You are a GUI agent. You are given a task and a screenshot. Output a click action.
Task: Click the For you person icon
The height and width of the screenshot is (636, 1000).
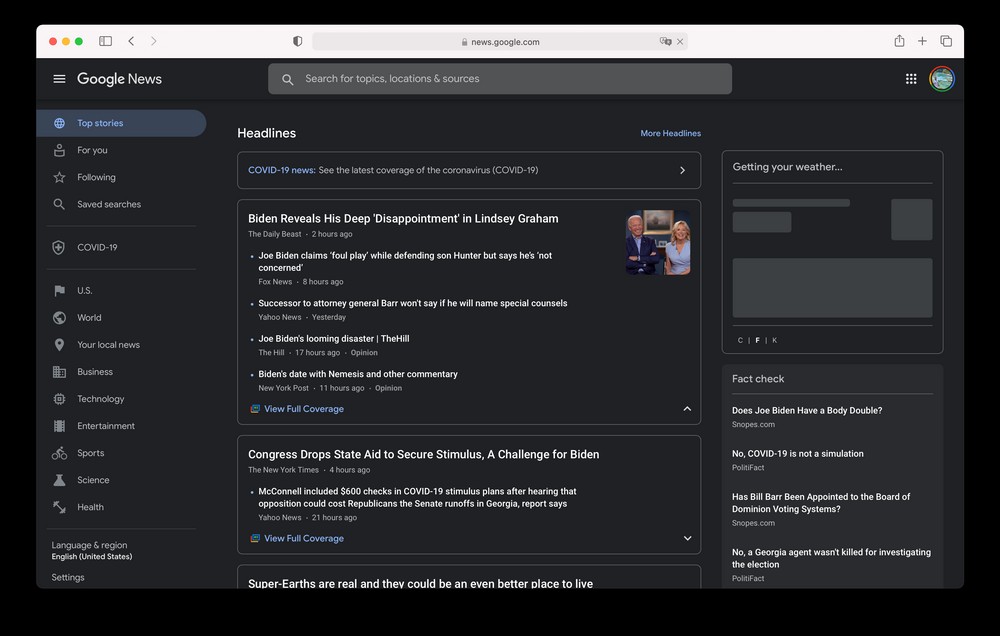[x=59, y=150]
